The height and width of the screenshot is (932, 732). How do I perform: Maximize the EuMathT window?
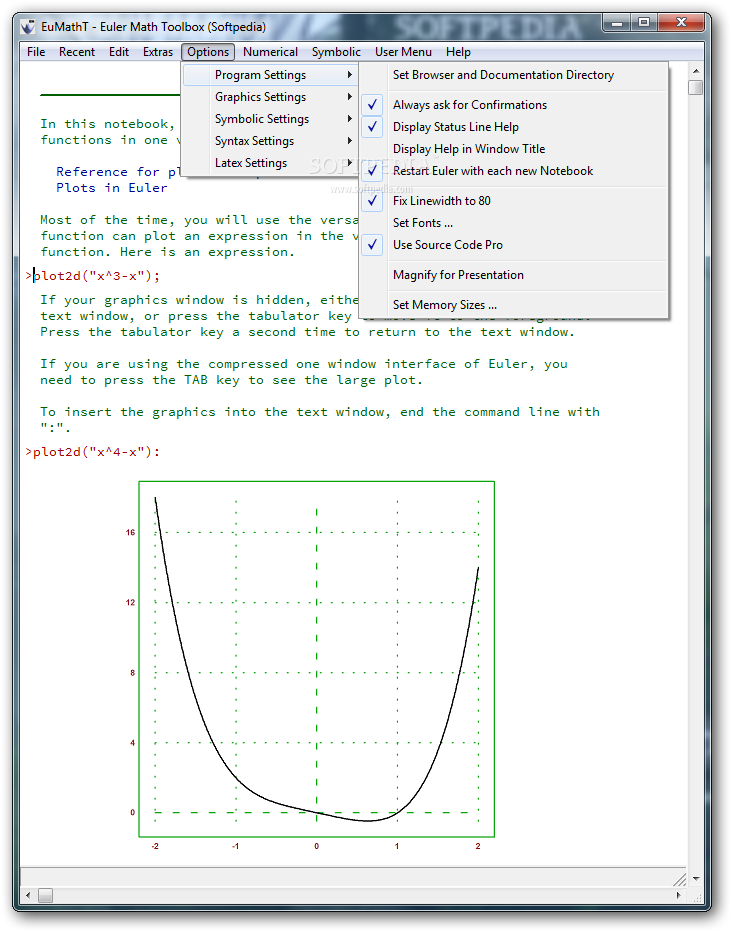644,23
